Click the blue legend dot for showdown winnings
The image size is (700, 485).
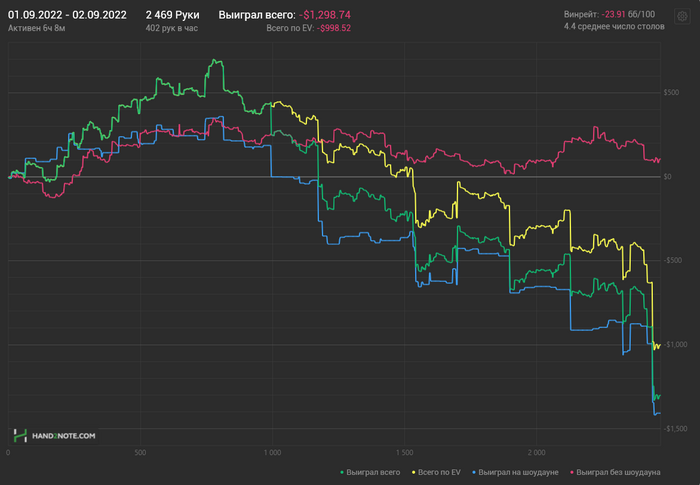click(474, 472)
